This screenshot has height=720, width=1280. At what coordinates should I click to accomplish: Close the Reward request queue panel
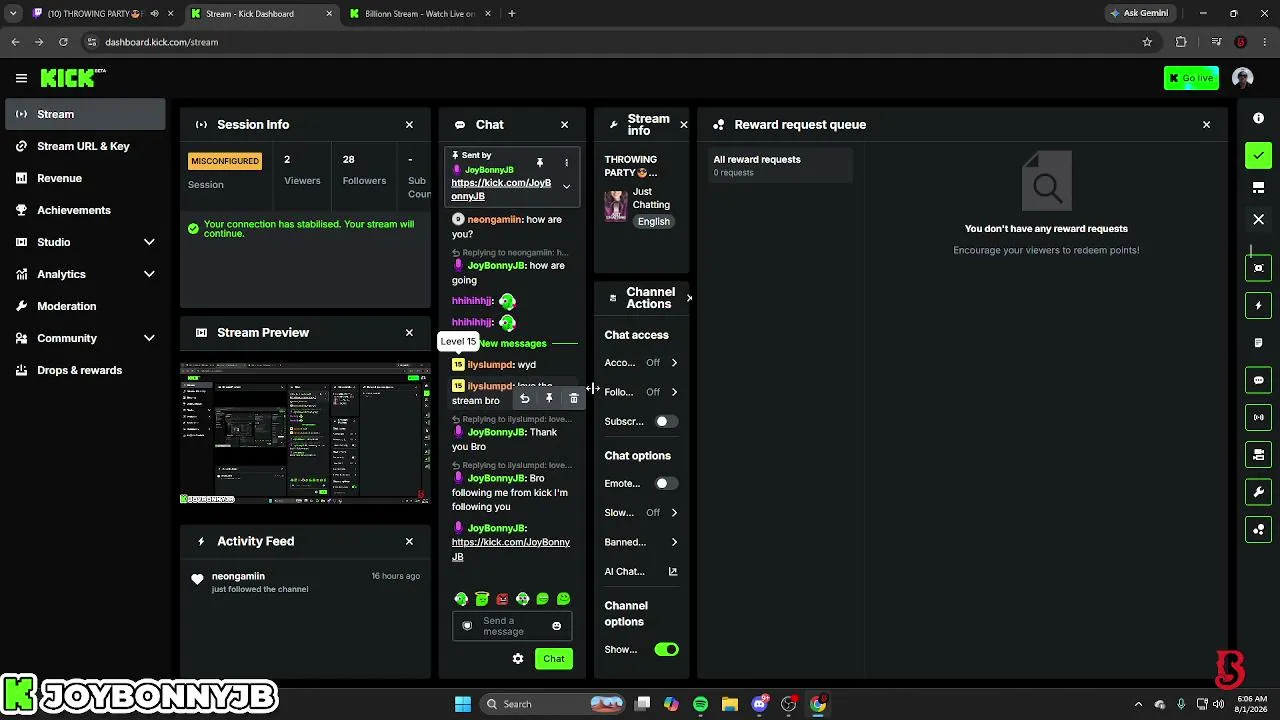pyautogui.click(x=1206, y=125)
